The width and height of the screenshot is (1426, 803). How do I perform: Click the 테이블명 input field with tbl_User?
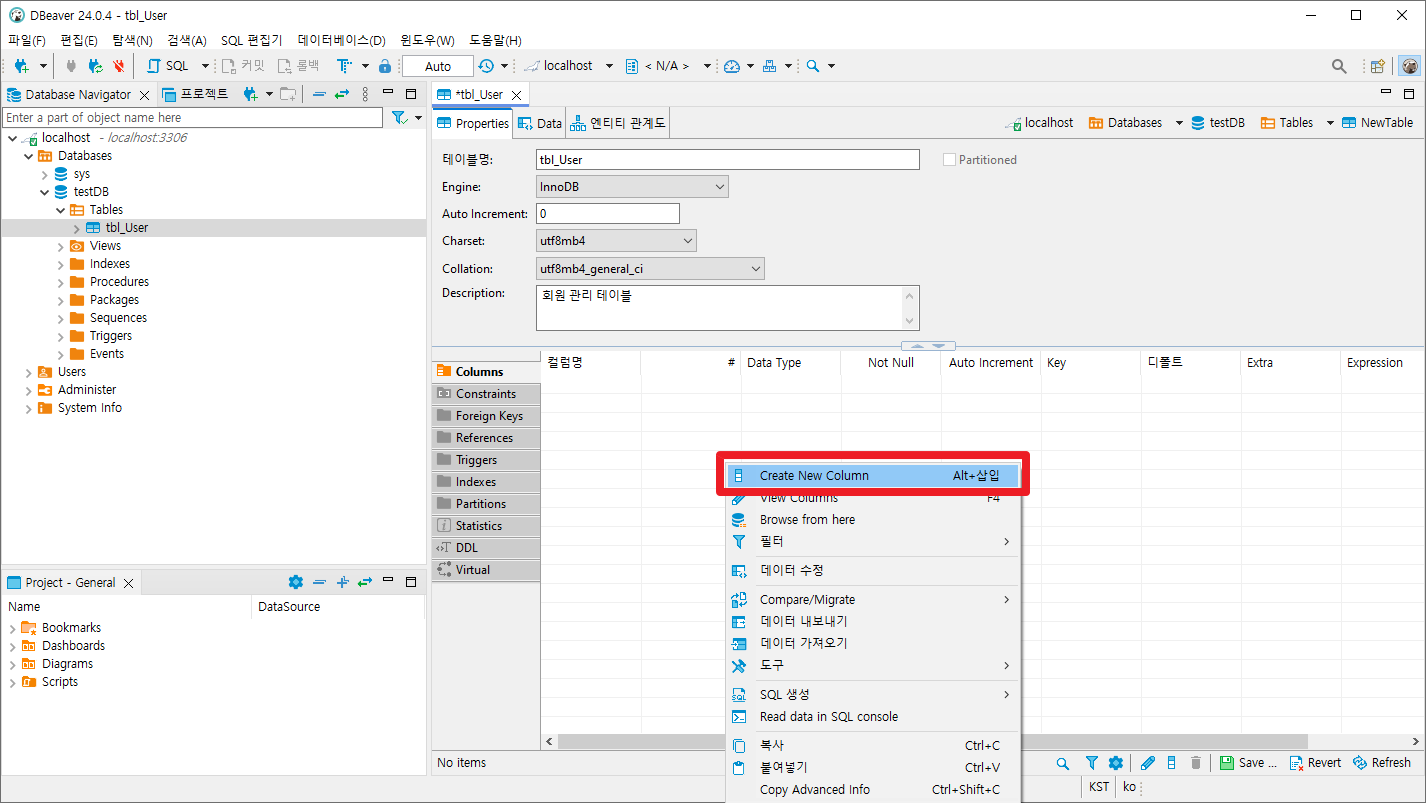pyautogui.click(x=727, y=160)
